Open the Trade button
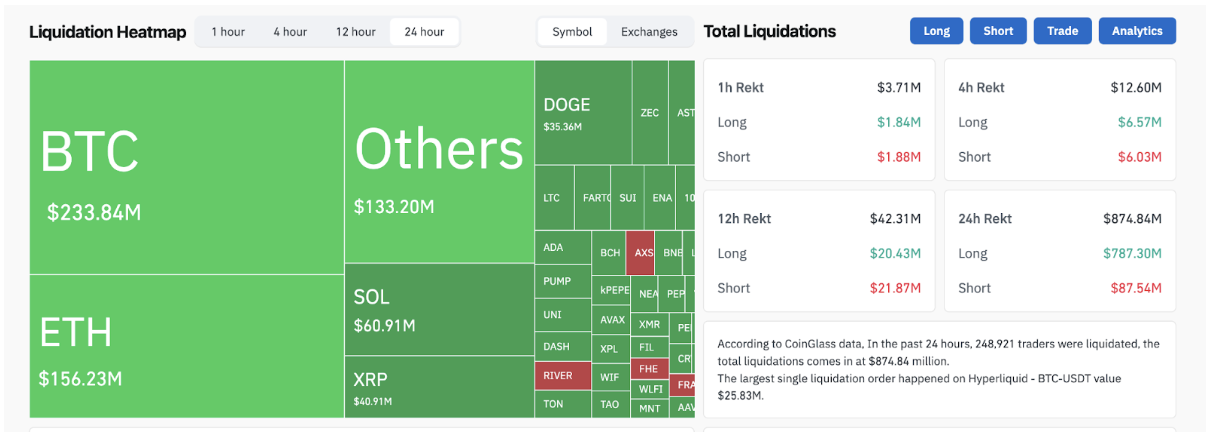 click(x=1062, y=31)
